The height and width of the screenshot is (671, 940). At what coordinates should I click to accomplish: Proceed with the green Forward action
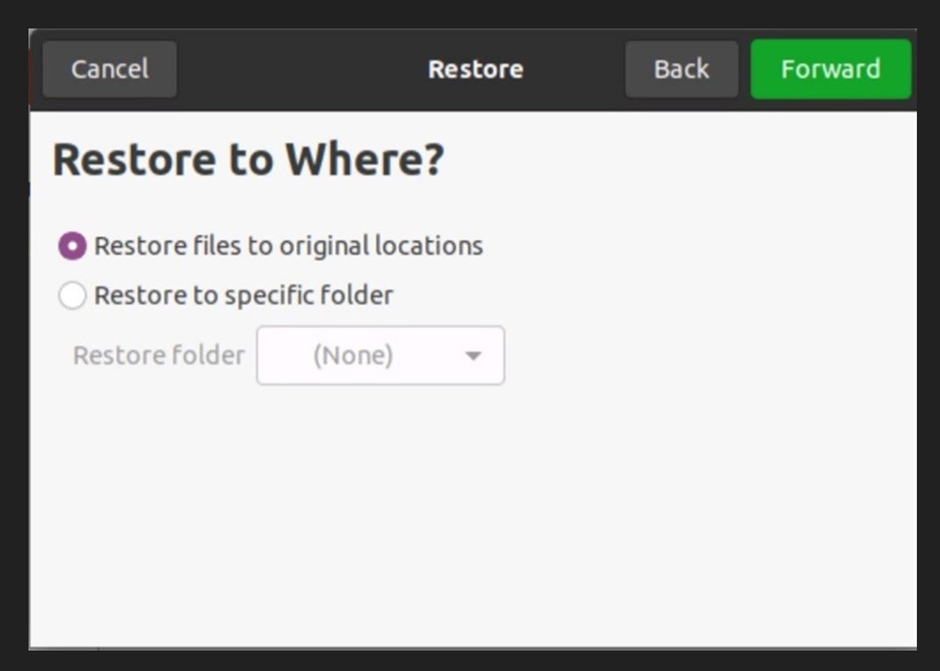(830, 69)
